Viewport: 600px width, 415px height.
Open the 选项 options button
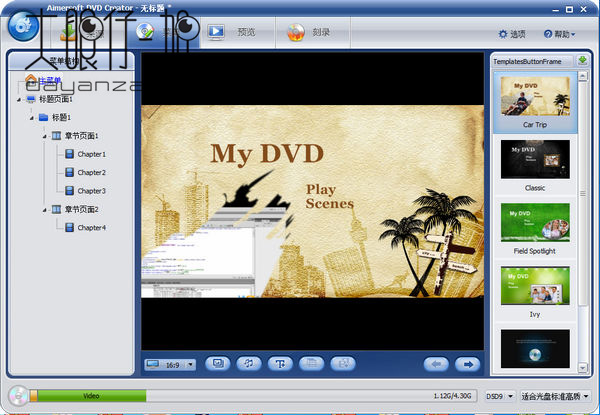(511, 34)
